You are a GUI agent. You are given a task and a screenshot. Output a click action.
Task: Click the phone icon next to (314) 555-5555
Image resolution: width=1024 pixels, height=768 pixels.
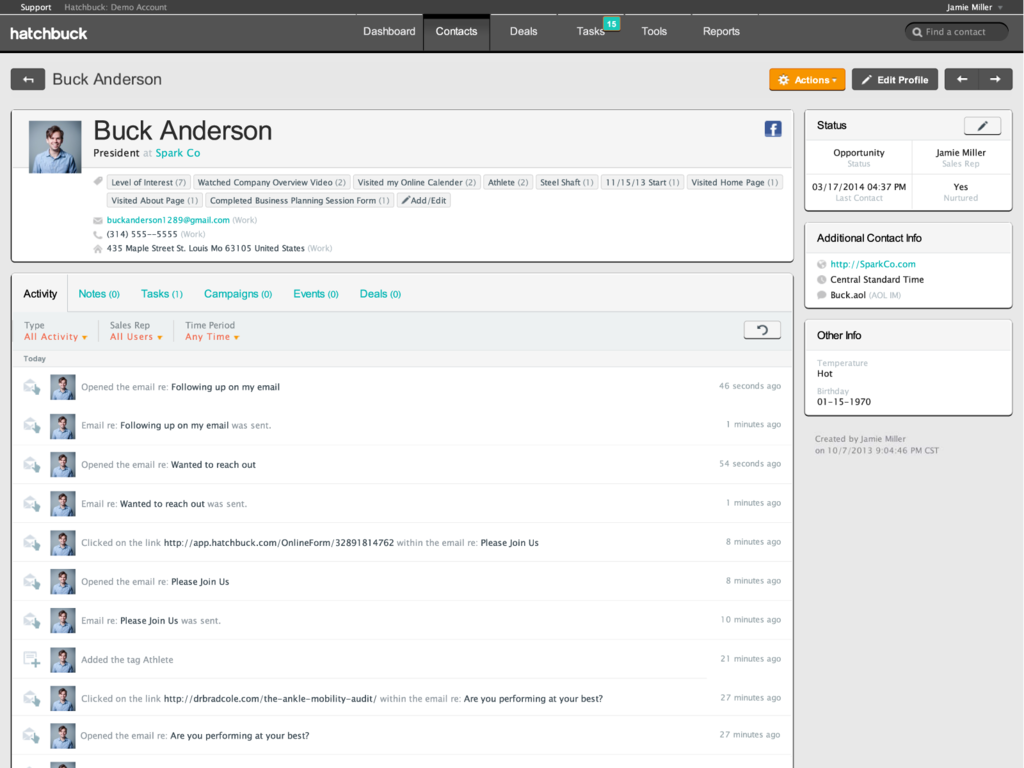(98, 234)
